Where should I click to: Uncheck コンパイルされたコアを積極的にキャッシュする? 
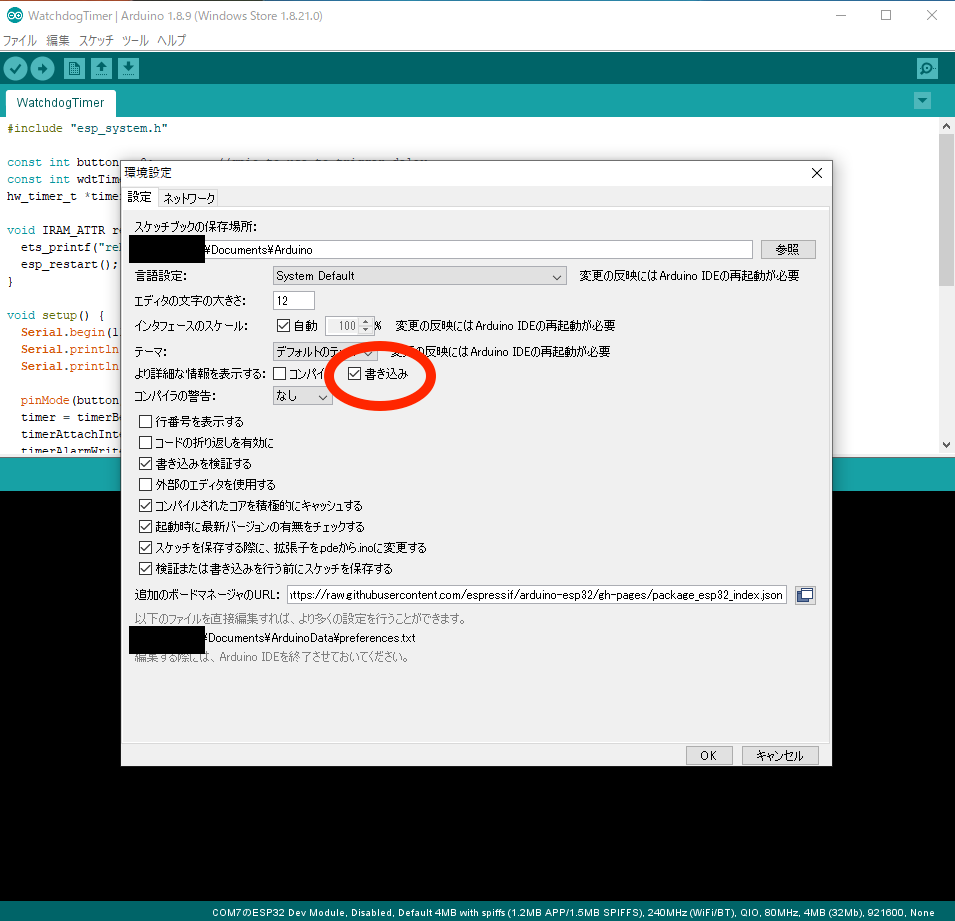[x=146, y=506]
